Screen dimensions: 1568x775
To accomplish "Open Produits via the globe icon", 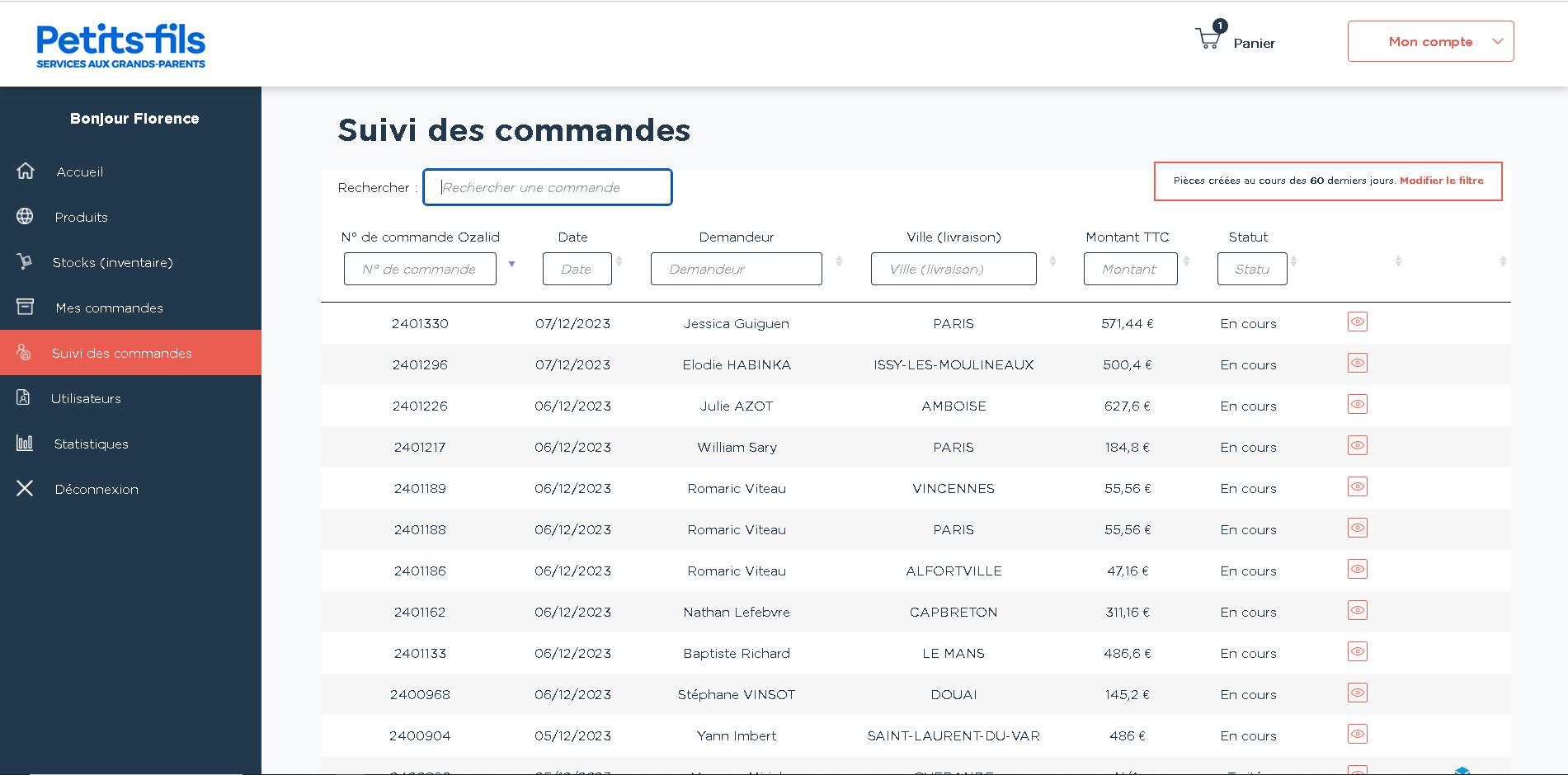I will click(x=25, y=217).
